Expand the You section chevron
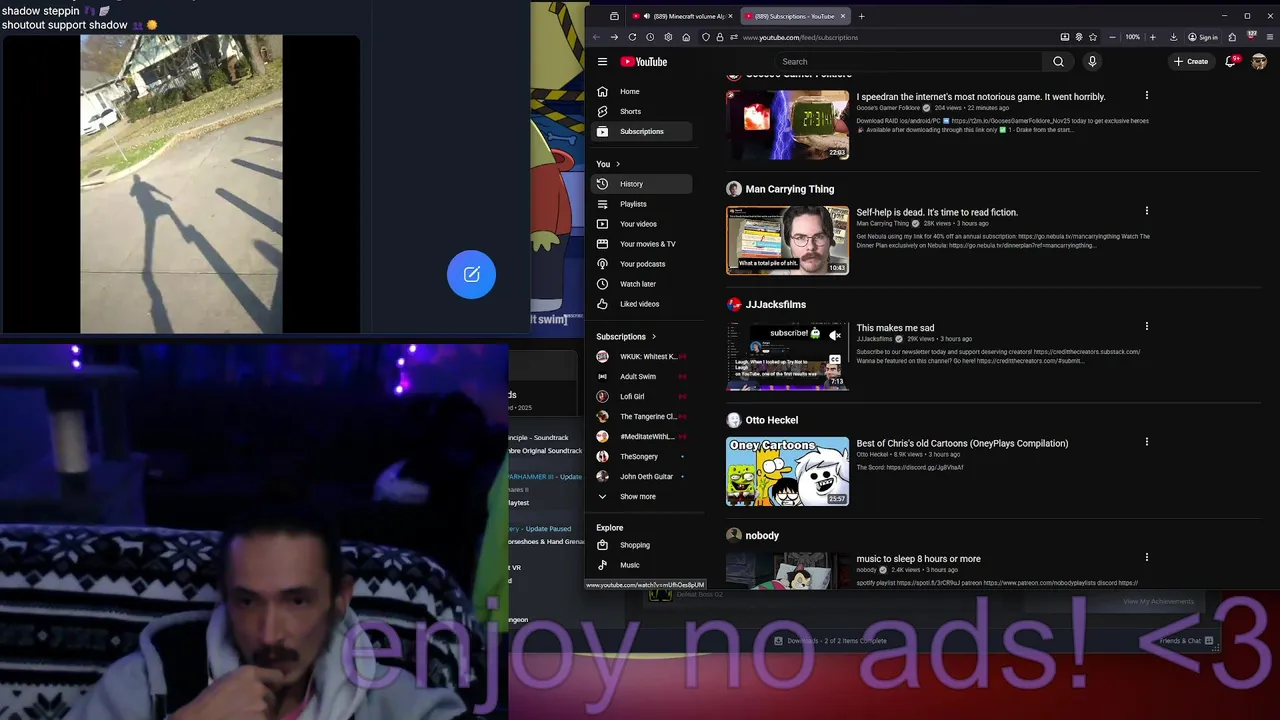The width and height of the screenshot is (1280, 720). click(618, 164)
